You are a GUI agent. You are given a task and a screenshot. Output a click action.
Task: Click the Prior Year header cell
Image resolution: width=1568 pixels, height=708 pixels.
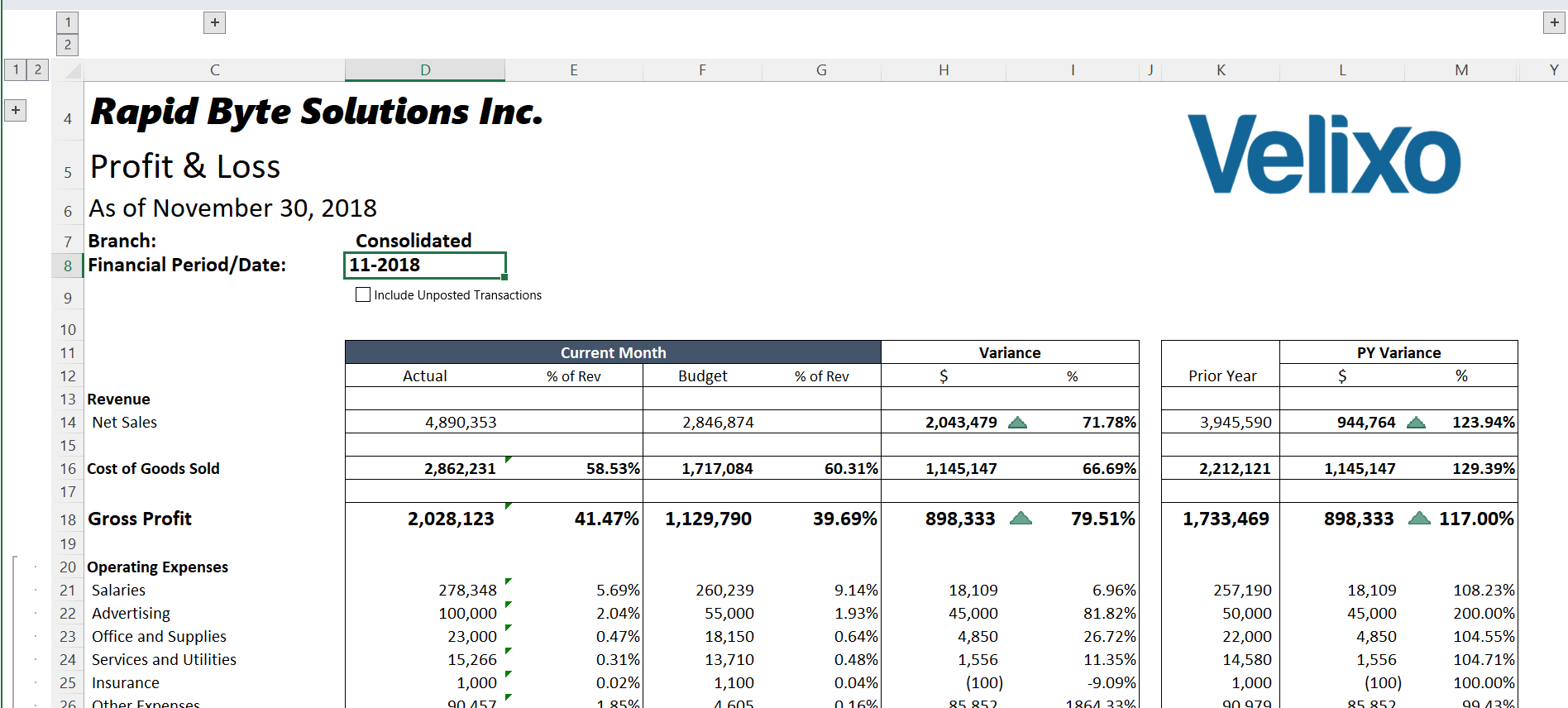click(x=1222, y=376)
